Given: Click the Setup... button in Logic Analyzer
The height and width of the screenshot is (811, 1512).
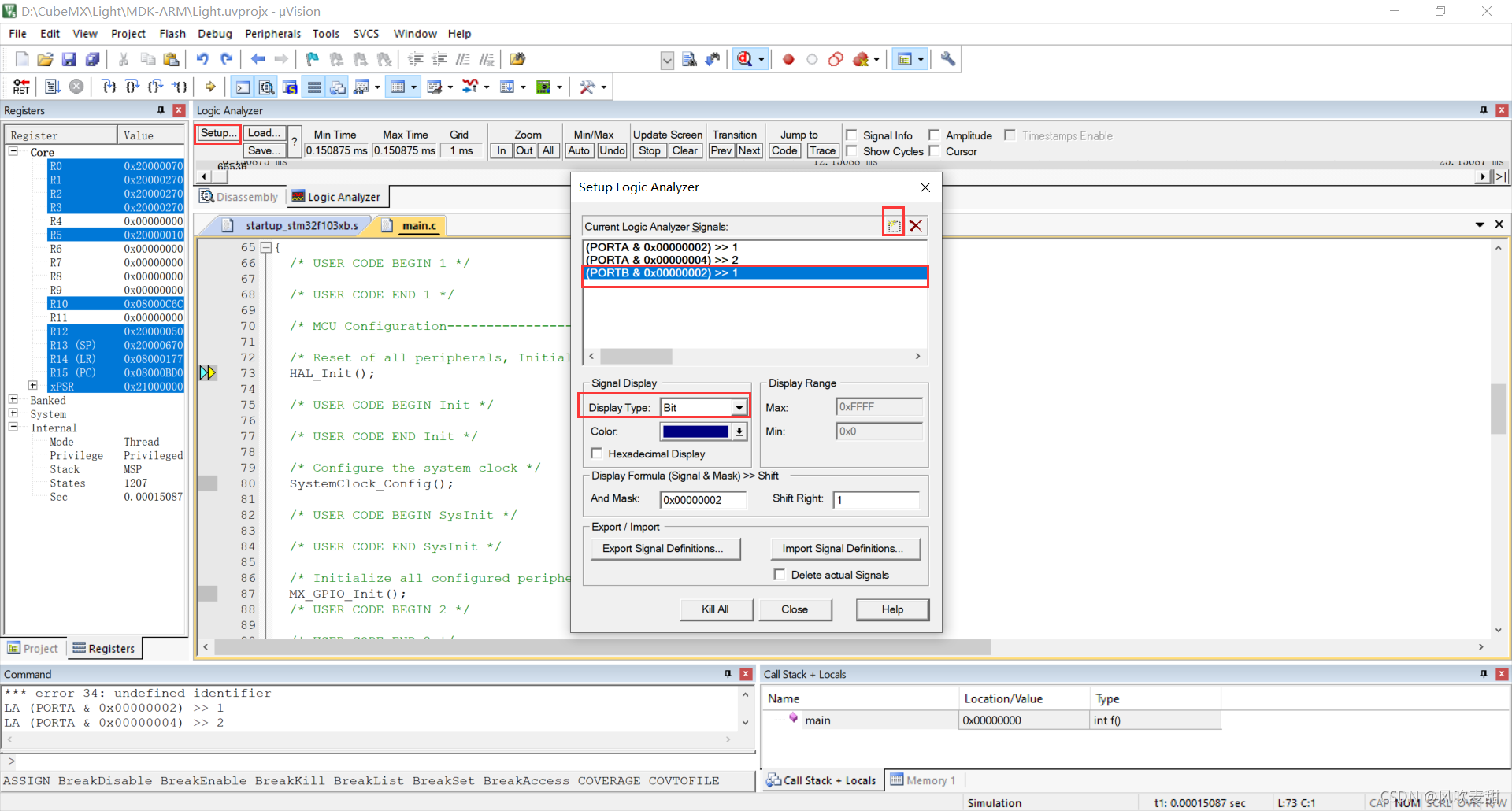Looking at the screenshot, I should 217,133.
